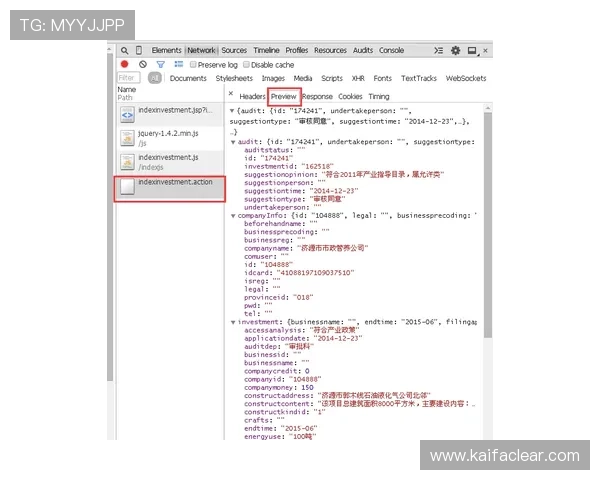Select the indexinvestment.js request row

pyautogui.click(x=170, y=162)
